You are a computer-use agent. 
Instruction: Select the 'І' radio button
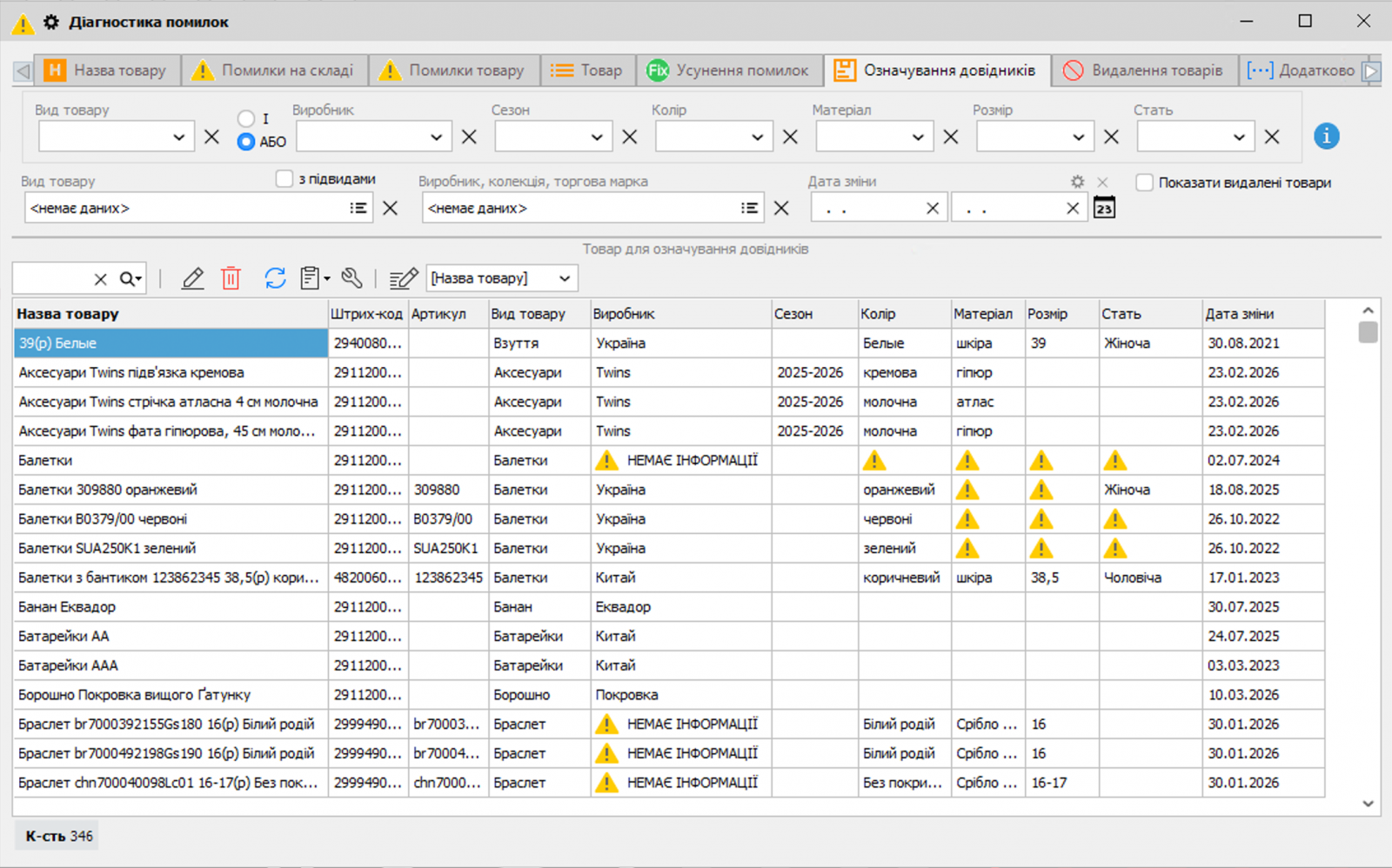[246, 118]
